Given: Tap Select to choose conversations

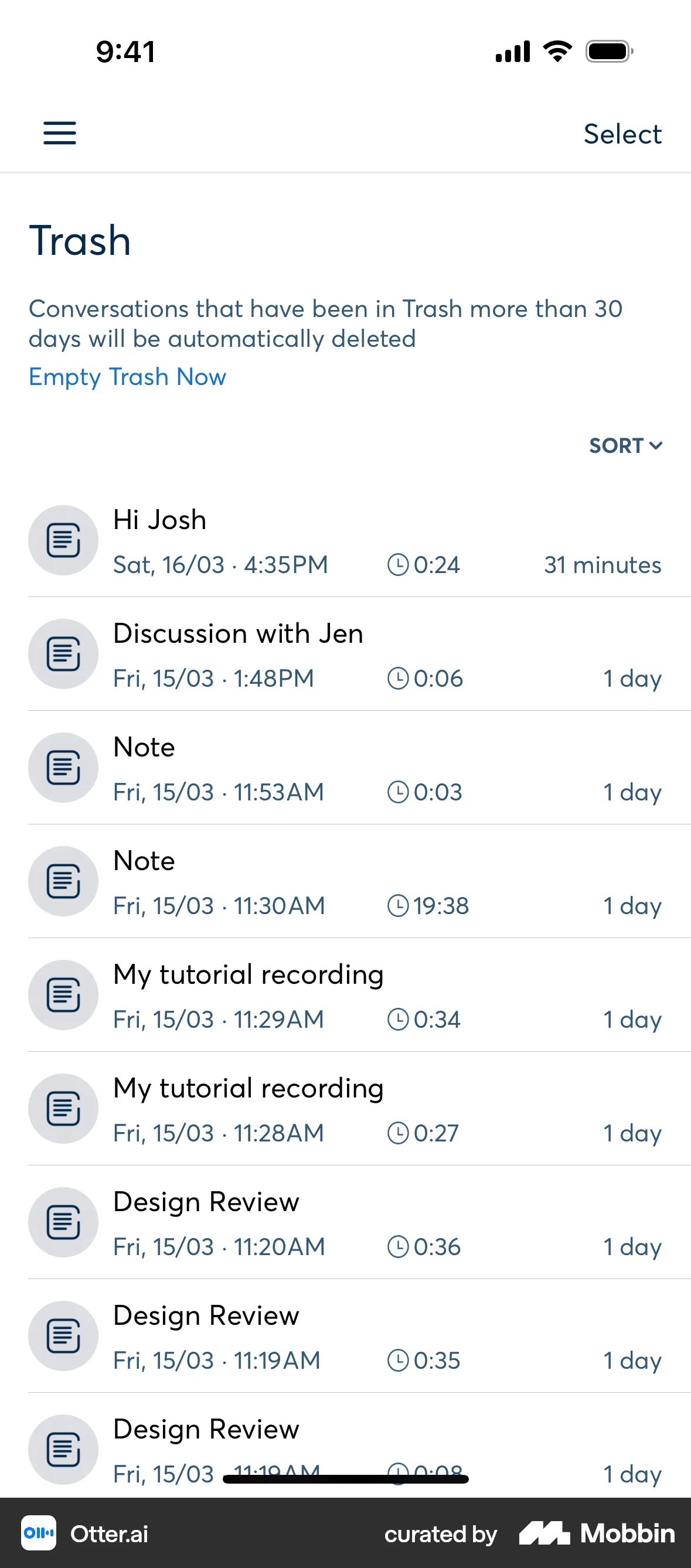Looking at the screenshot, I should pyautogui.click(x=622, y=134).
